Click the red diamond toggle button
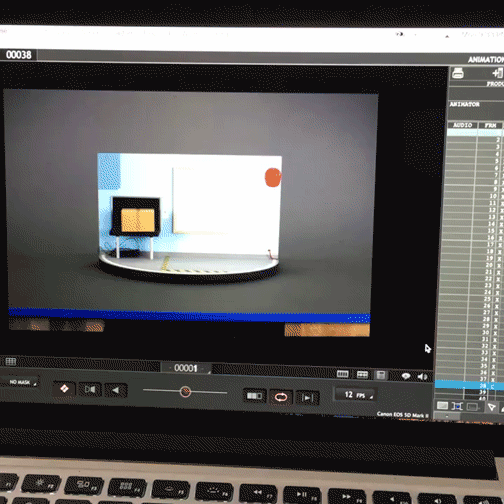 [x=64, y=389]
